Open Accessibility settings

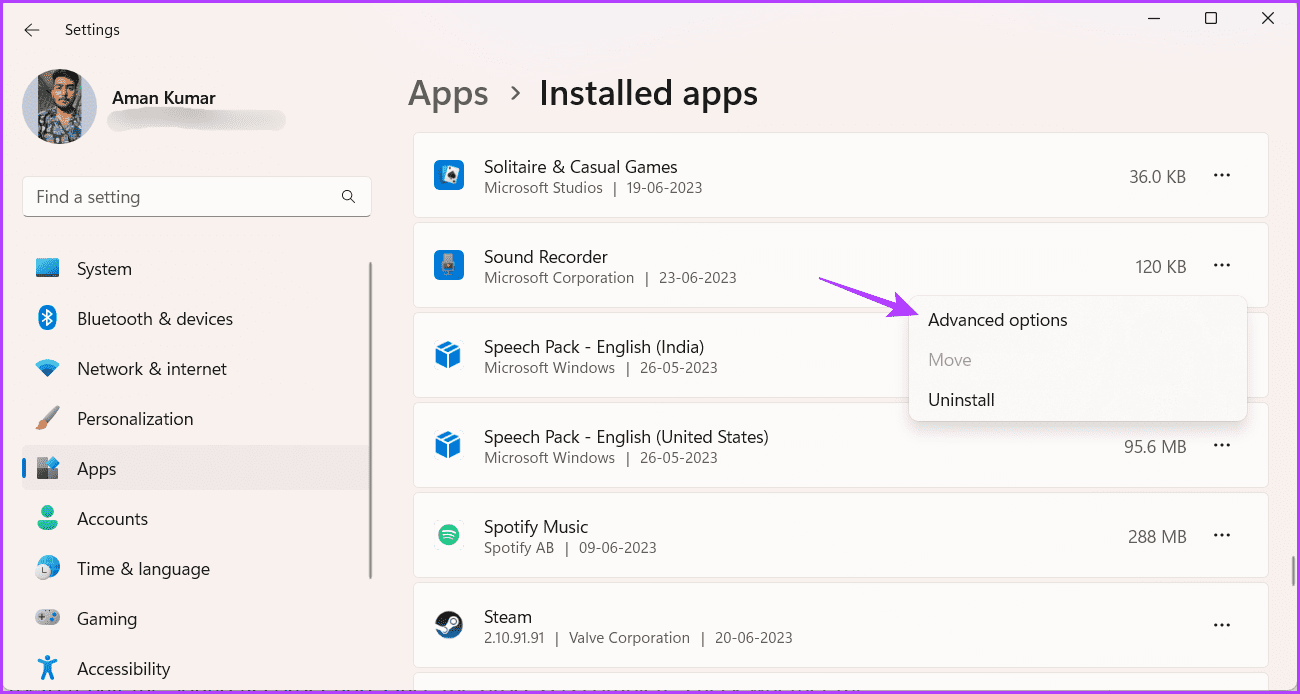[x=196, y=669]
